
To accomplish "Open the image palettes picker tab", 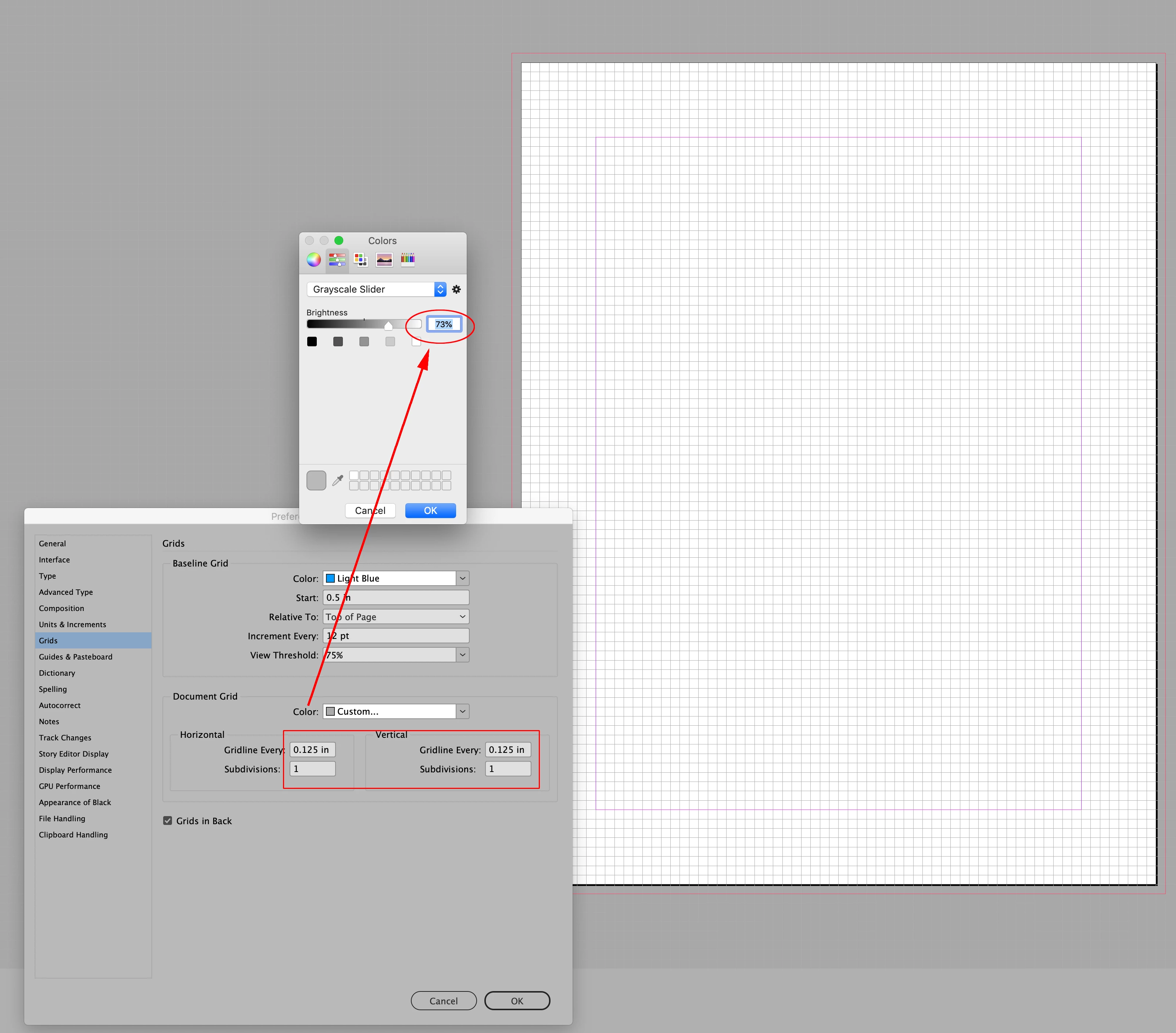I will [384, 260].
